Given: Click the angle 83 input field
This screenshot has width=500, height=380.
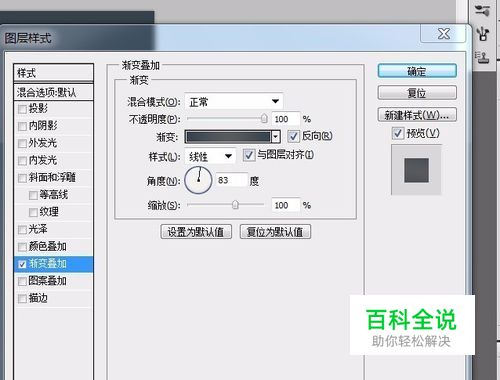Looking at the screenshot, I should (232, 180).
